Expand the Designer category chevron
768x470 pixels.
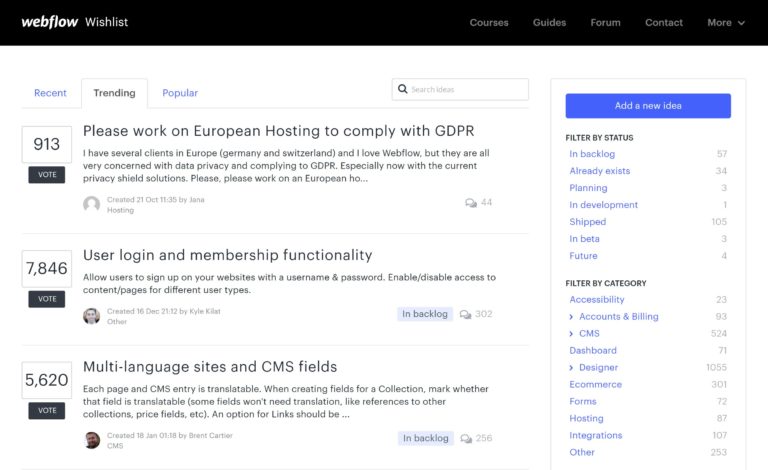(571, 368)
